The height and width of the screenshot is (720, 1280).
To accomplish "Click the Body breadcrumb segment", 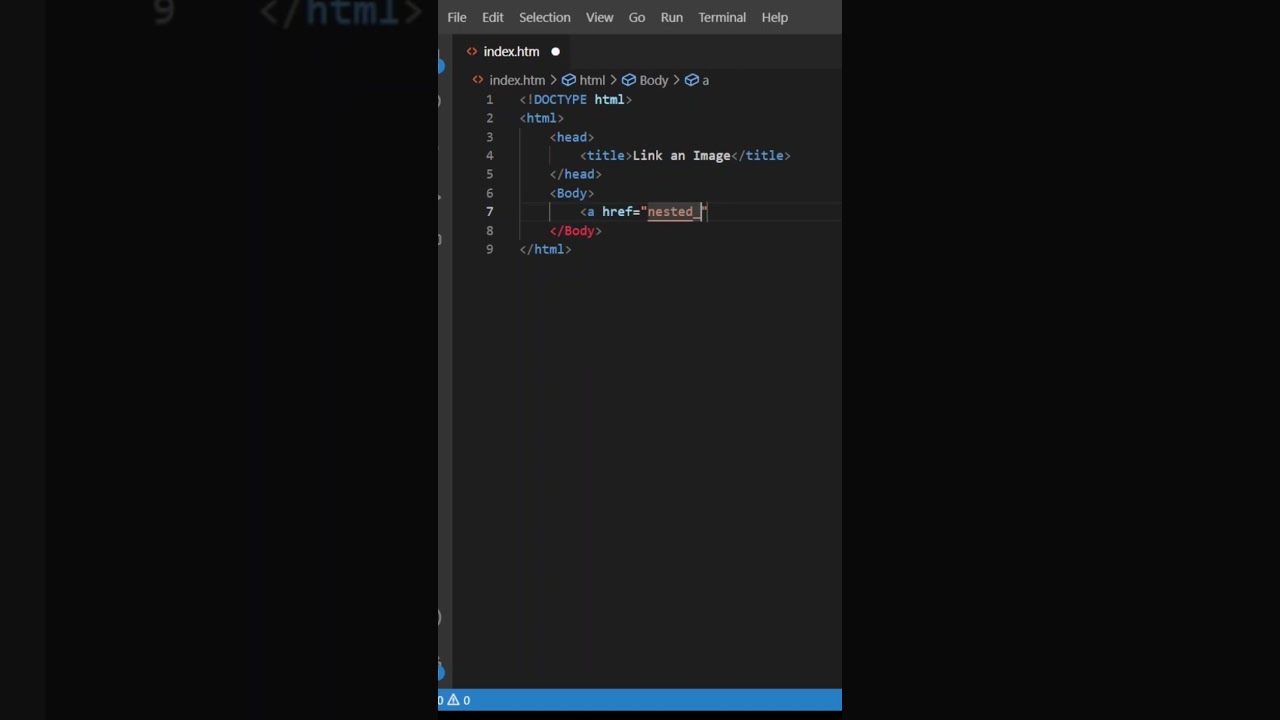I will 654,80.
